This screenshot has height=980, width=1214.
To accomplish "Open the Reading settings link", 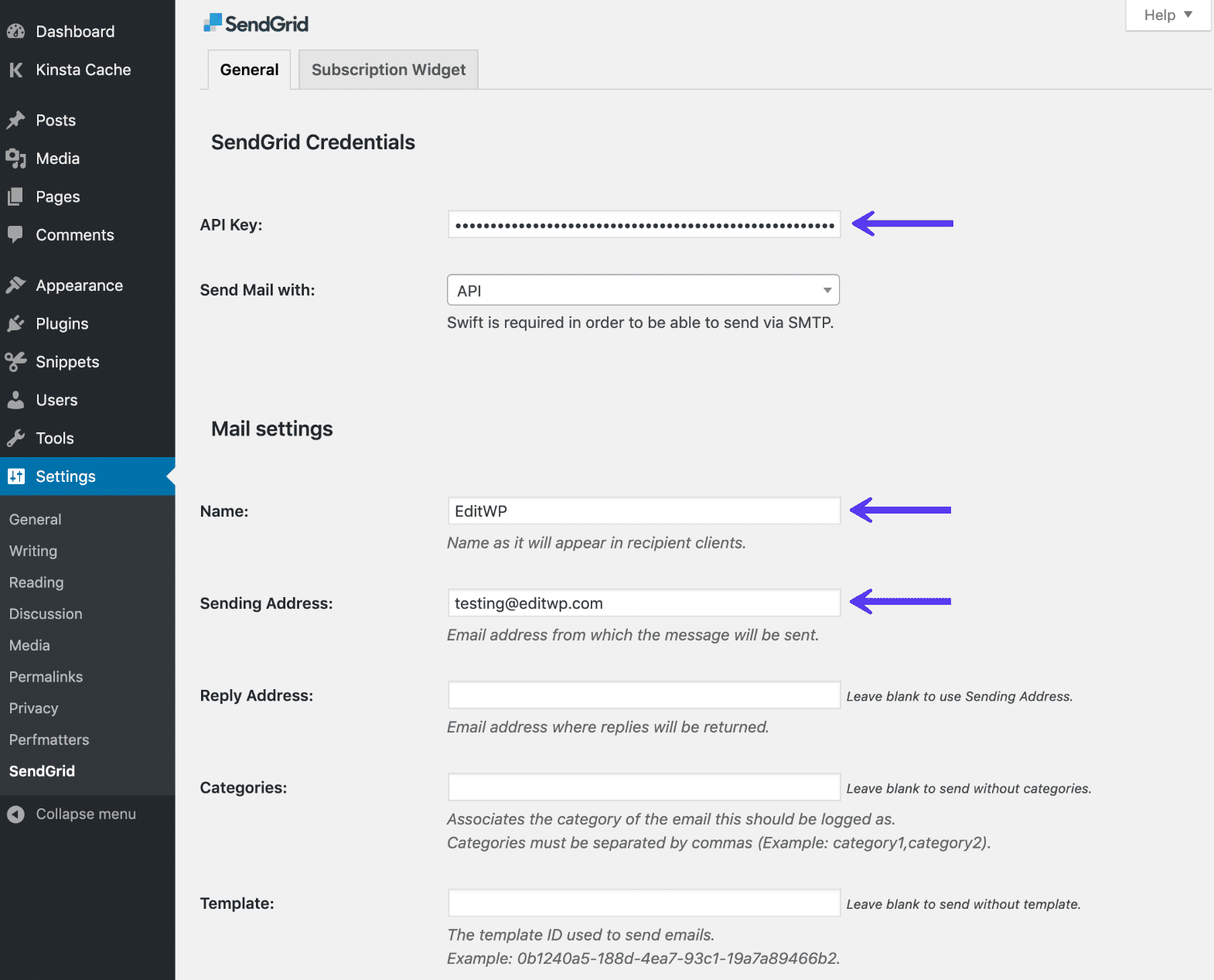I will click(x=36, y=582).
